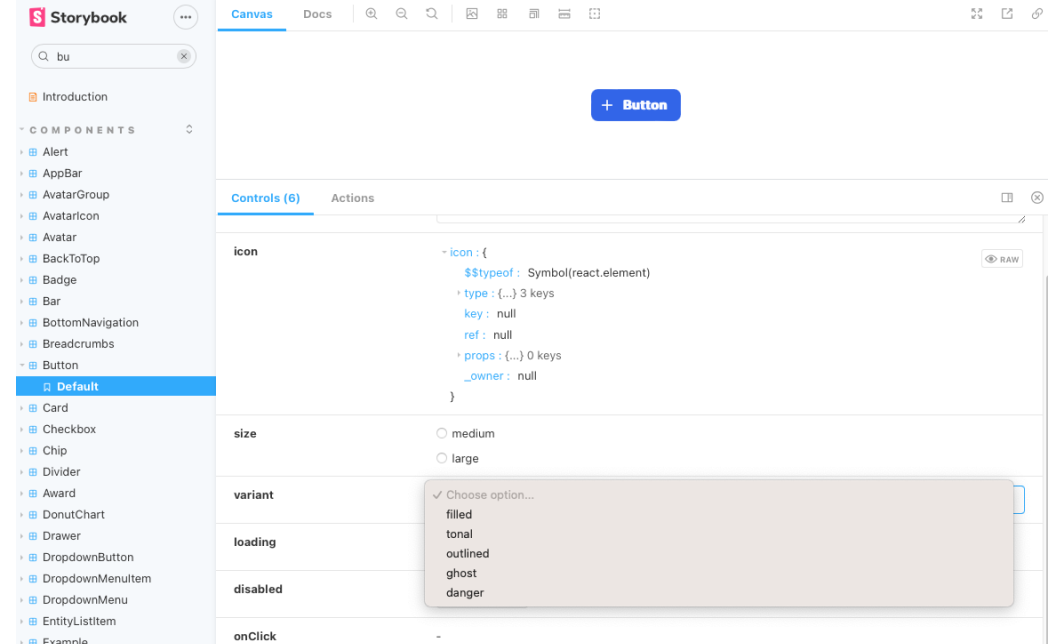
Task: Open the Actions panel tab
Action: (x=352, y=198)
